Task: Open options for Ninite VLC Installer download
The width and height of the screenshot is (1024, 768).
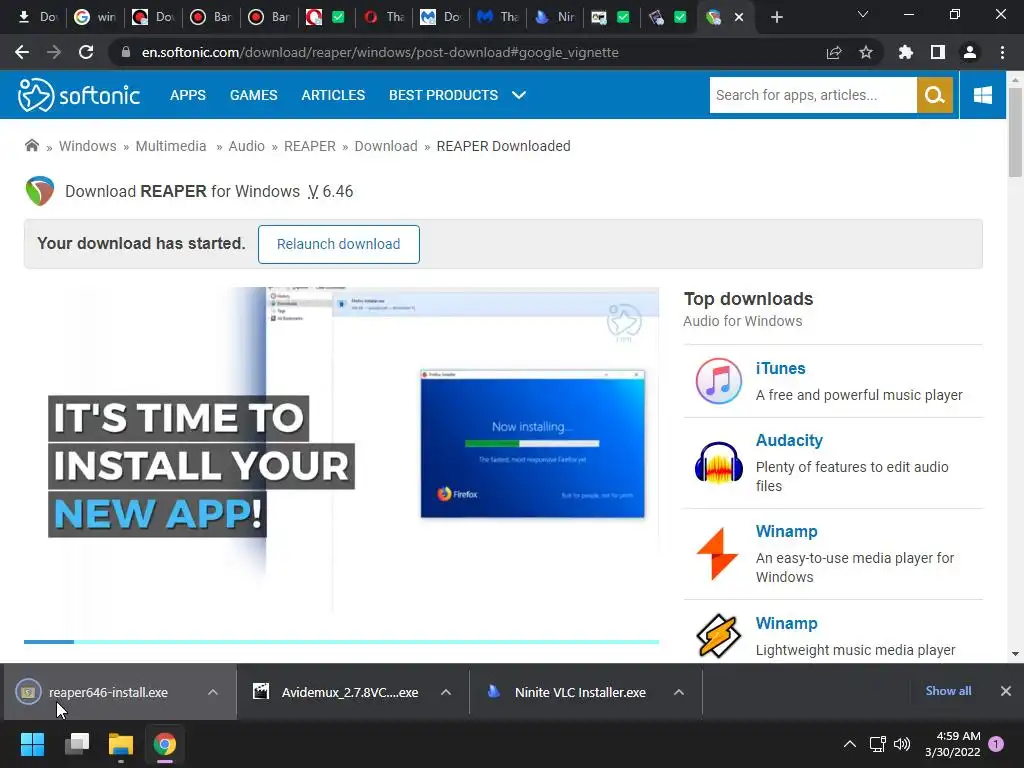Action: [679, 692]
